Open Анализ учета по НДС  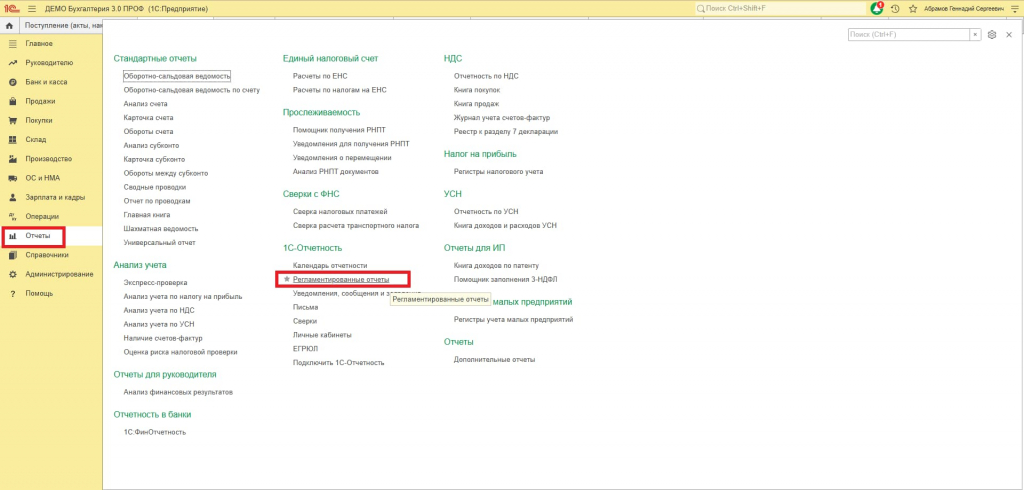click(159, 310)
